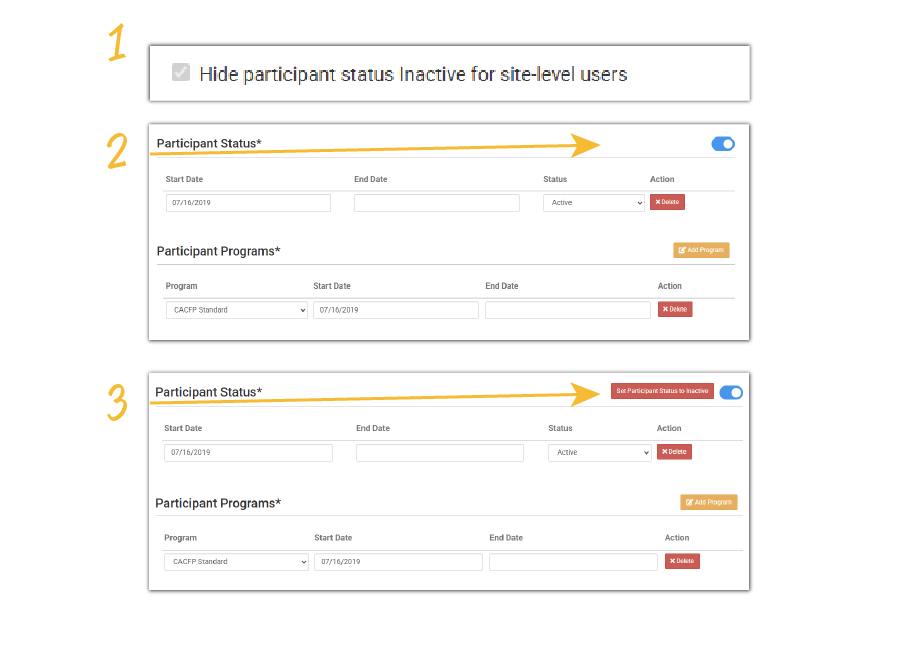Expand the CACFP Standard program dropdown in panel 2
Screen dimensions: 900x650
pyautogui.click(x=236, y=310)
